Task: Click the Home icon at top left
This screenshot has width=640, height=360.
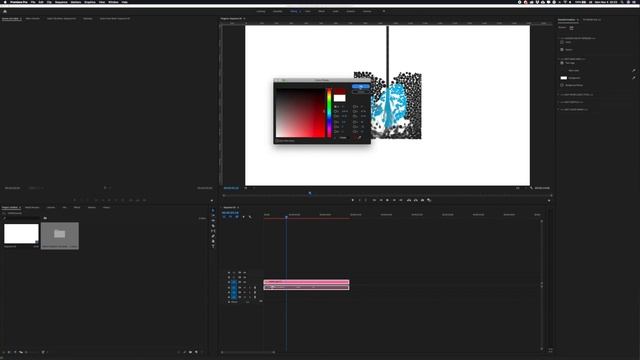Action: pos(5,11)
